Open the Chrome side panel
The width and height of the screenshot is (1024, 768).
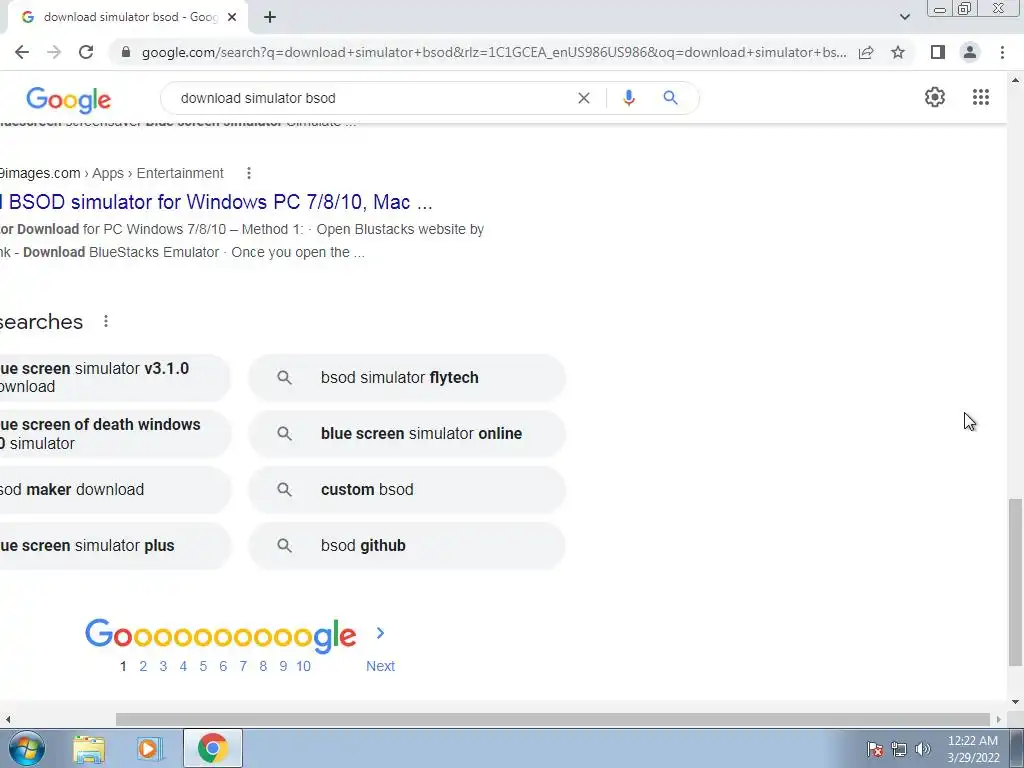[938, 52]
